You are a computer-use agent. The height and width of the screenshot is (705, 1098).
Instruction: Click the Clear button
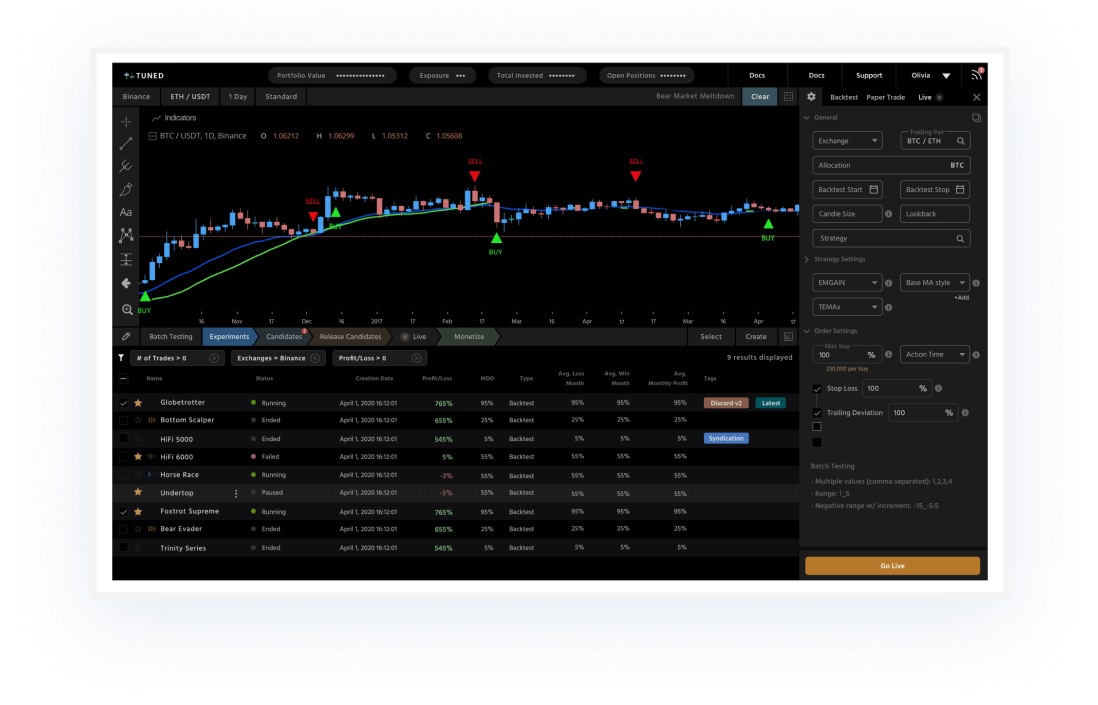click(x=760, y=97)
